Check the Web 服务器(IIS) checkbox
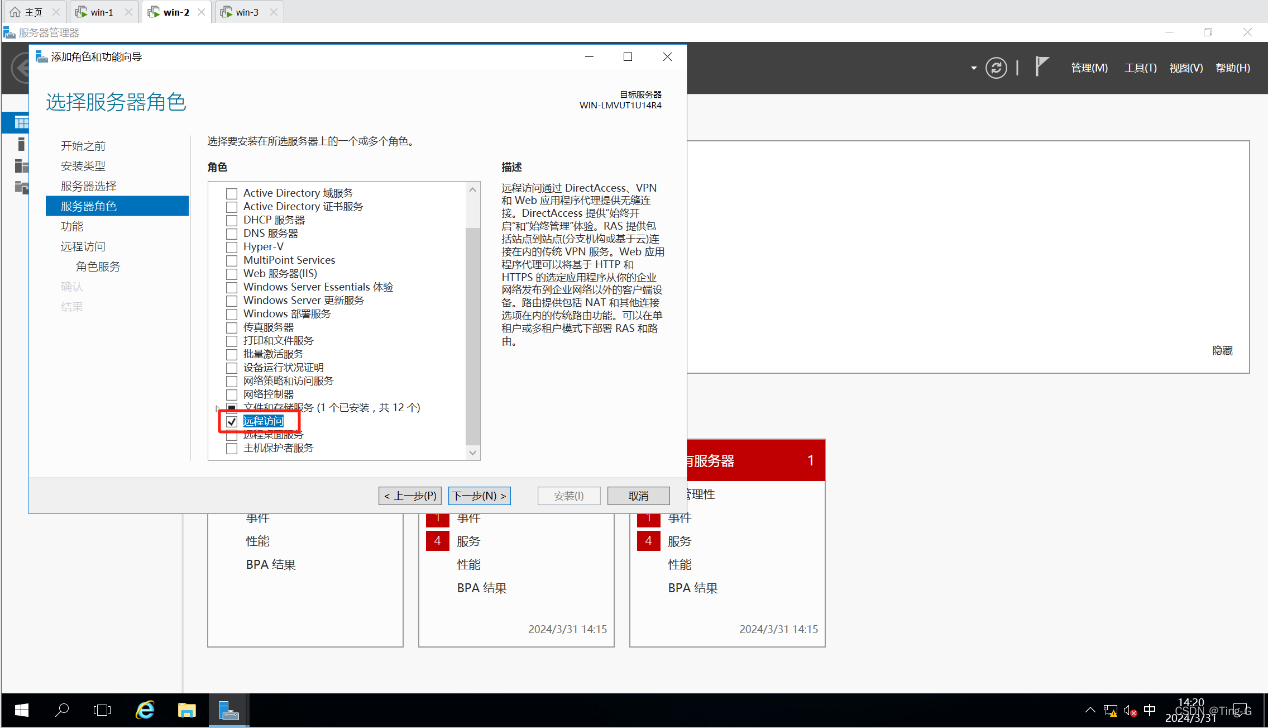1268x728 pixels. click(x=232, y=274)
